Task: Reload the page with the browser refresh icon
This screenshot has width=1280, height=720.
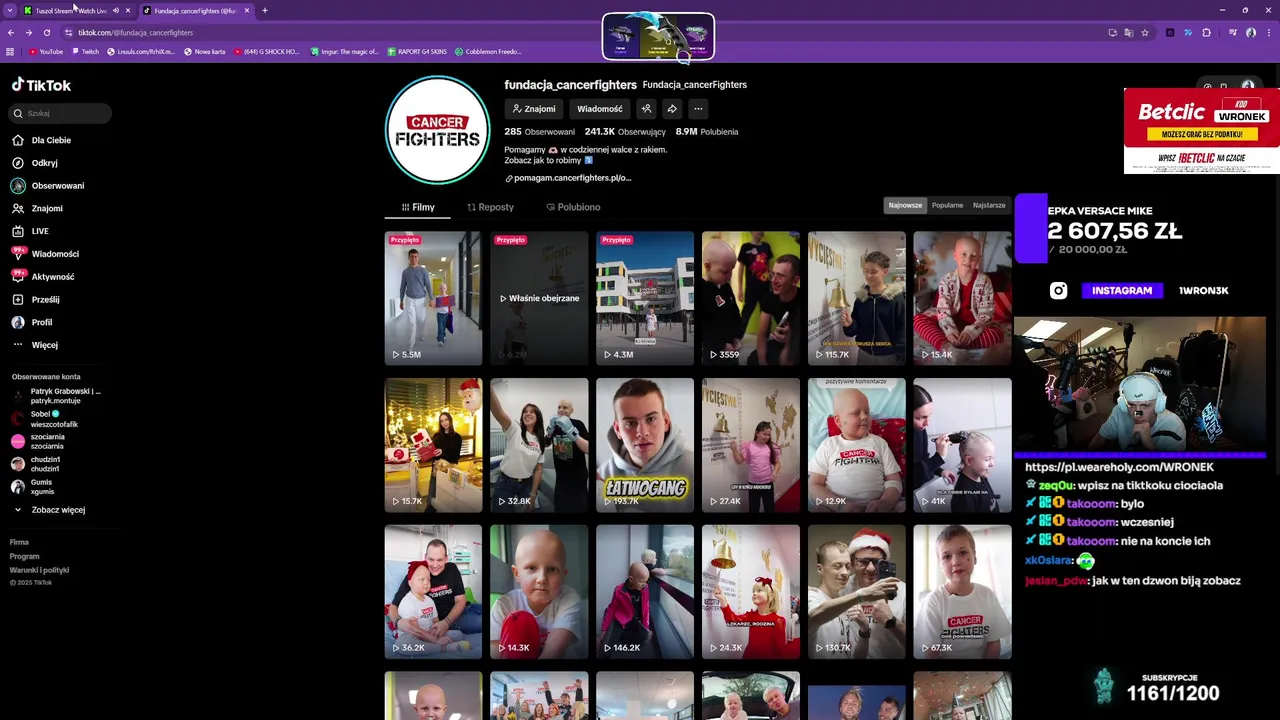Action: point(46,32)
